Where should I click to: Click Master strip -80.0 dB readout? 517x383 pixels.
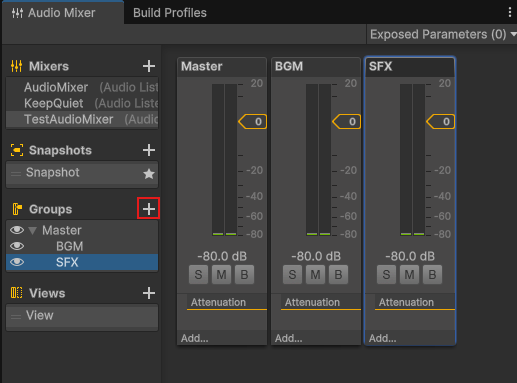222,256
